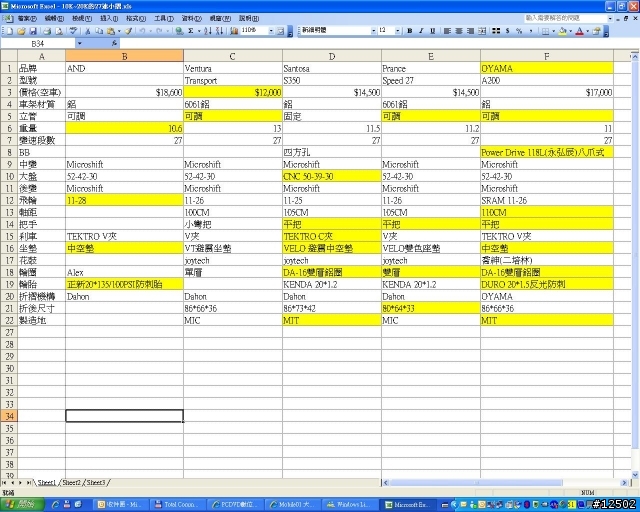Viewport: 640px width, 512px height.
Task: Click Select All corner button
Action: click(9, 56)
